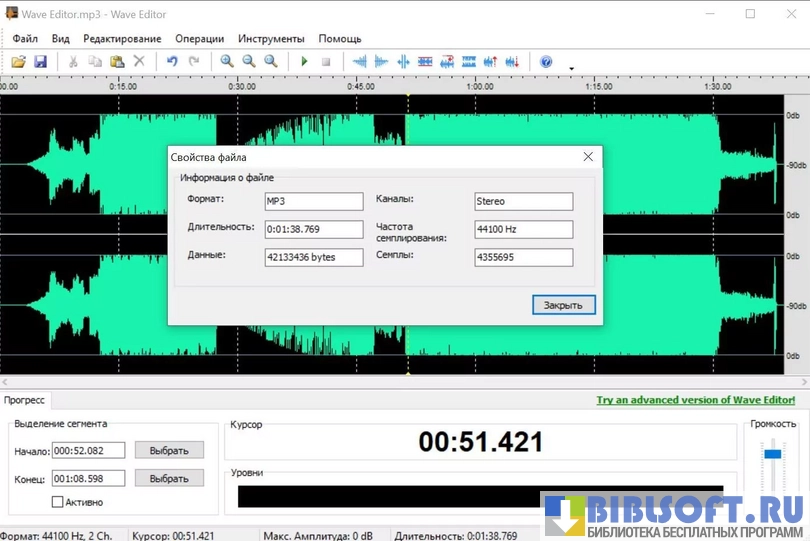The image size is (810, 541).
Task: Click the Закрыть button in dialog
Action: tap(564, 305)
